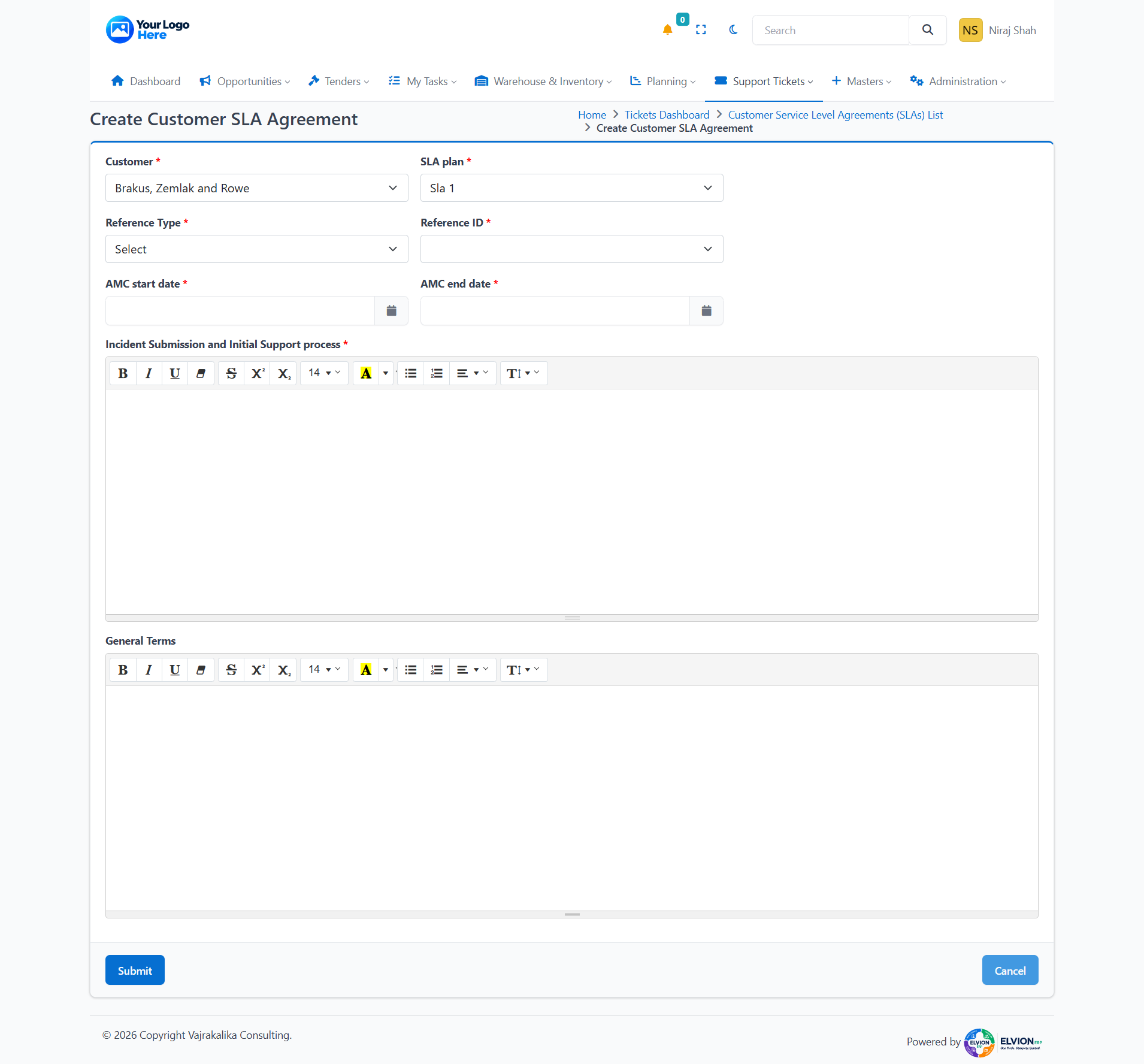This screenshot has height=1064, width=1144.
Task: Open Customer Service Level Agreements List link
Action: pyautogui.click(x=835, y=114)
